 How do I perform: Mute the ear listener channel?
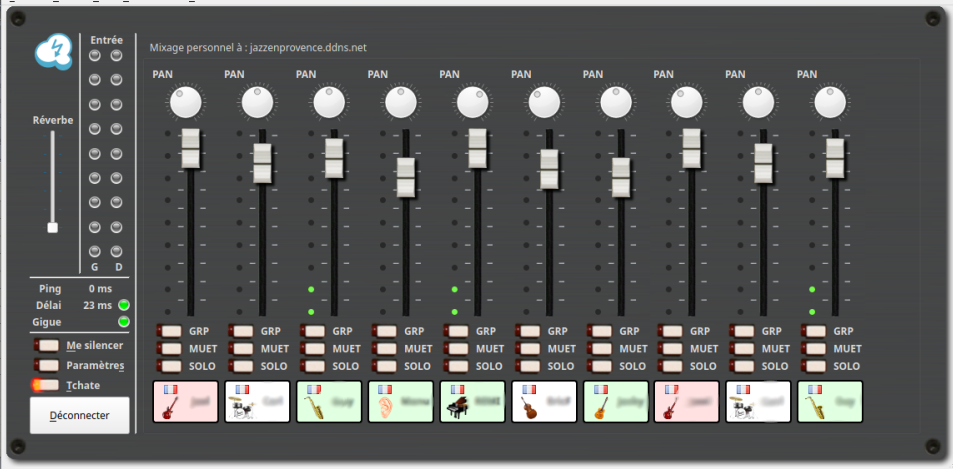384,349
